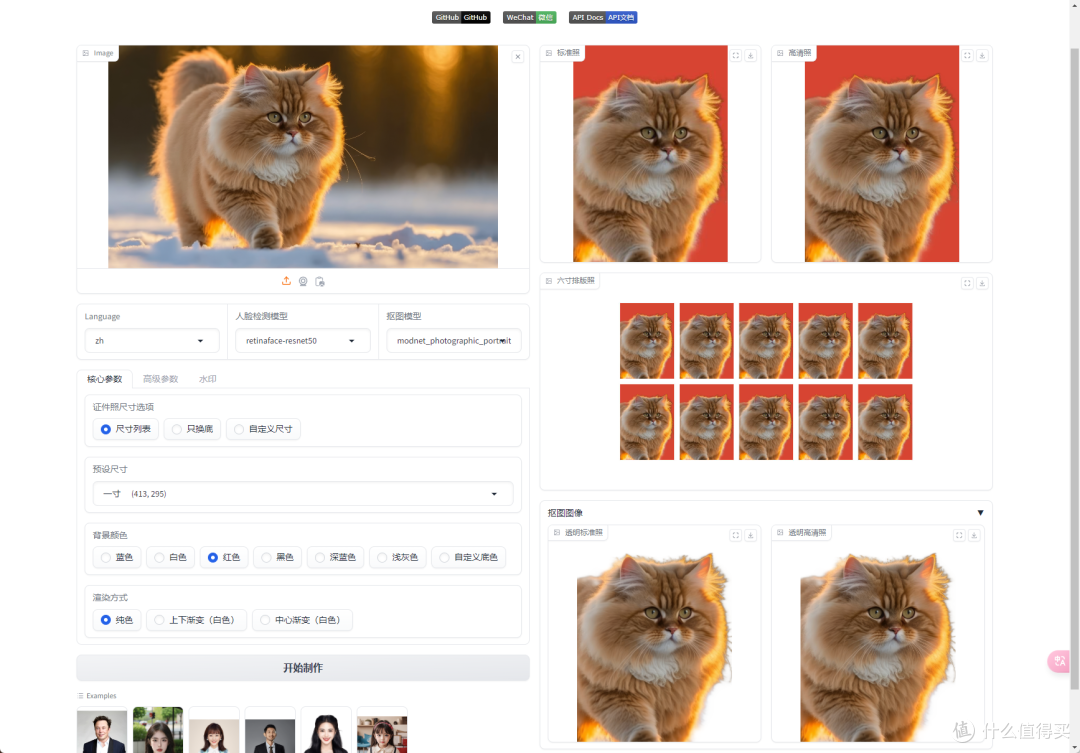Download the 高清照 image
The height and width of the screenshot is (753, 1080).
[x=982, y=56]
